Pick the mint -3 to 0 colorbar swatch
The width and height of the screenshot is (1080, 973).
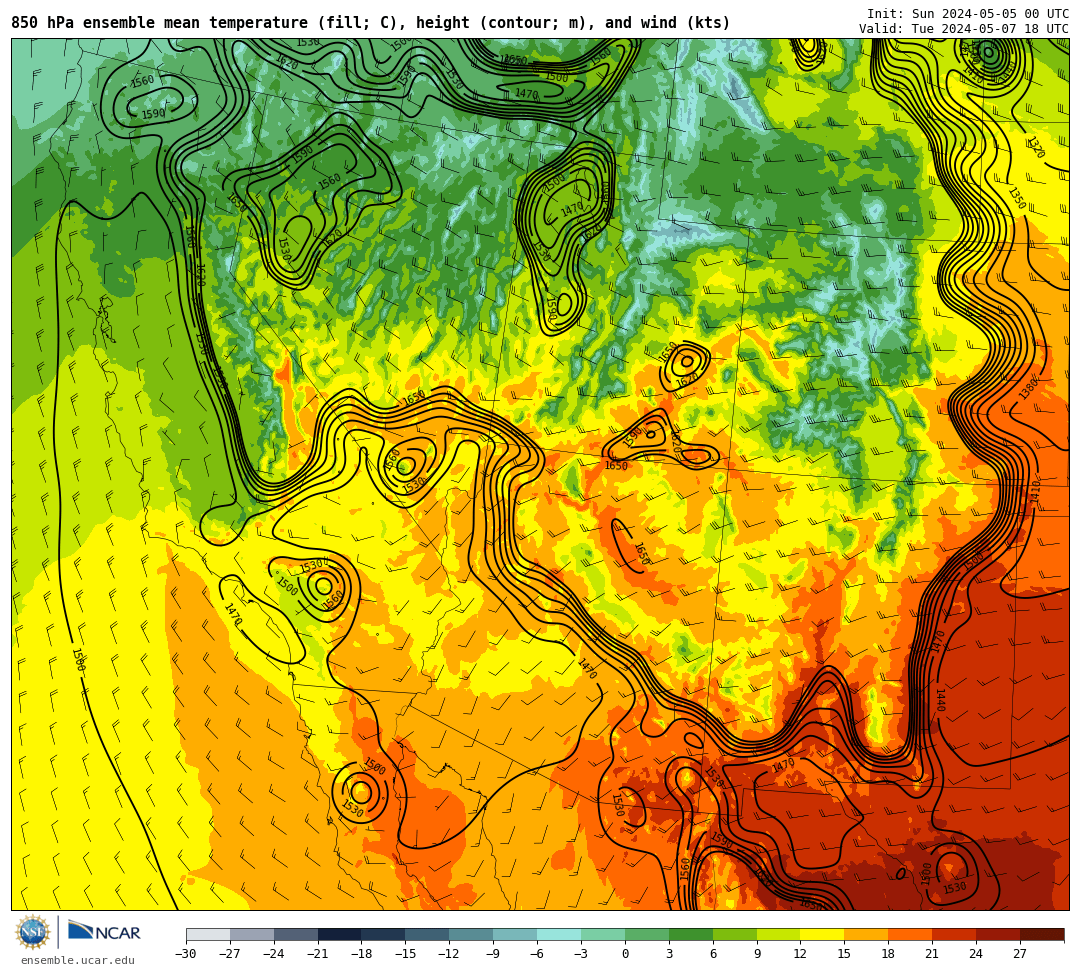point(603,934)
